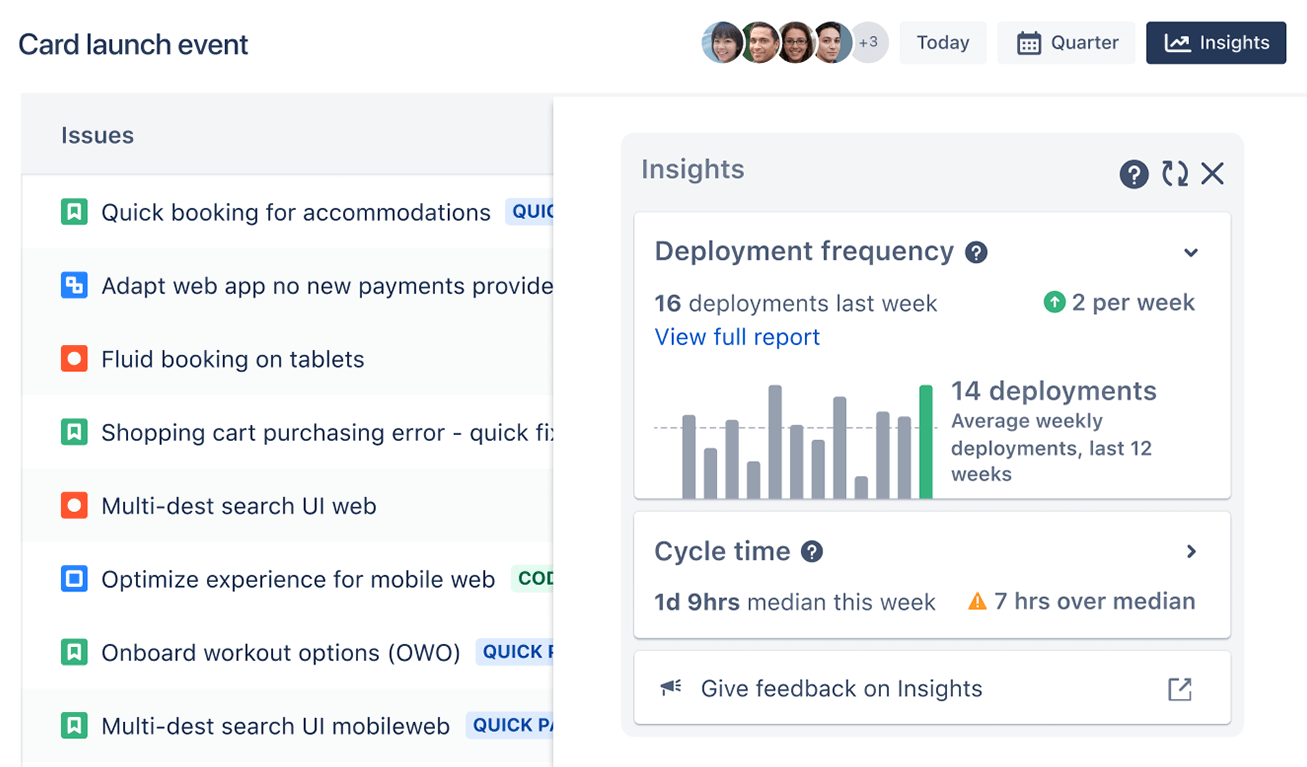Image resolution: width=1307 pixels, height=767 pixels.
Task: Select the green bar in the deployments chart
Action: [x=926, y=440]
